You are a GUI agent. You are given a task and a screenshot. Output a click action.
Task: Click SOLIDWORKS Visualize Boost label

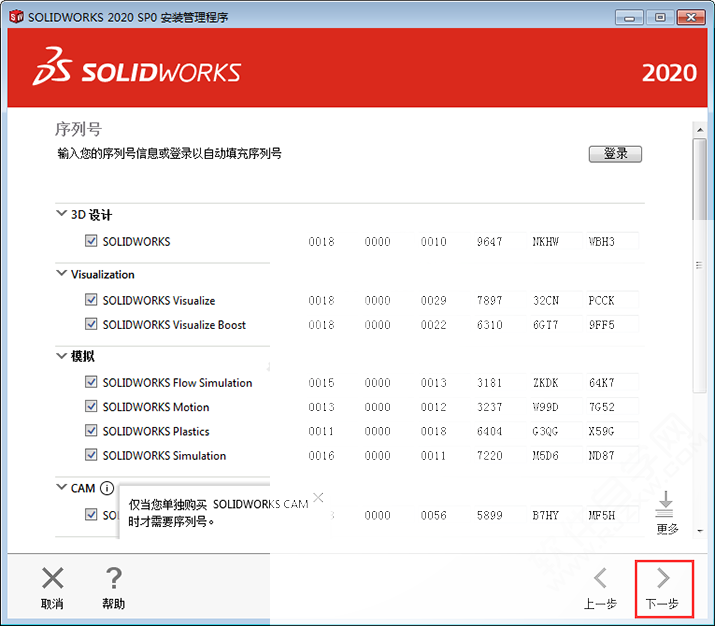[x=174, y=325]
